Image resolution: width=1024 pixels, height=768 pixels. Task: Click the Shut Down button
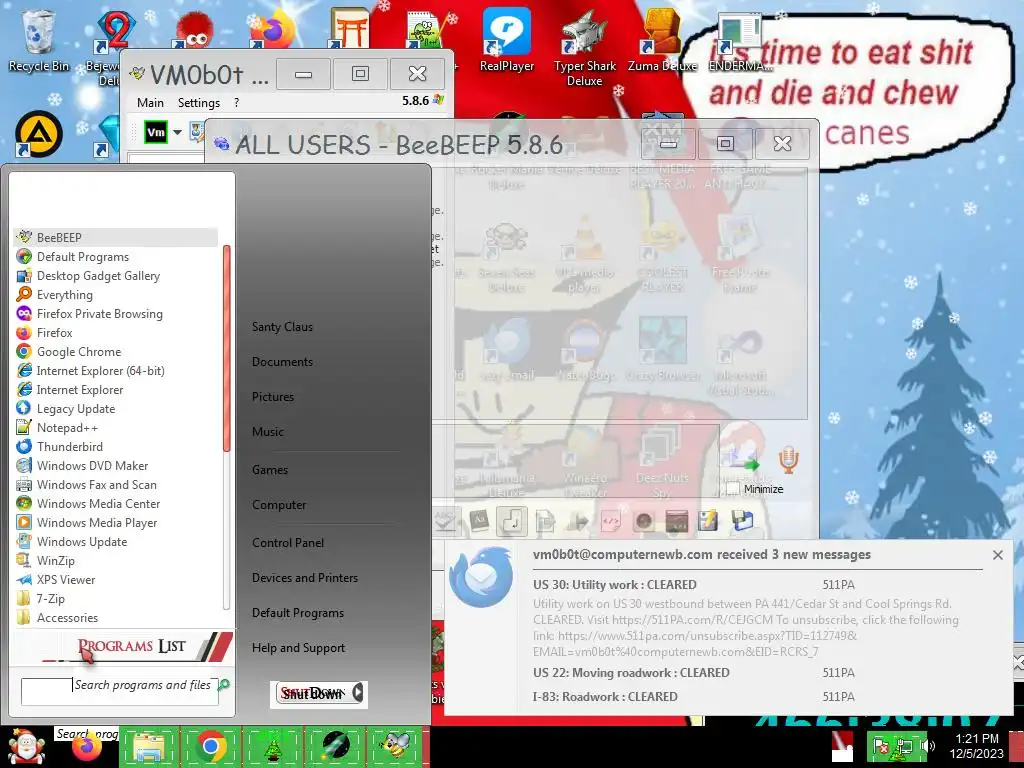pyautogui.click(x=312, y=694)
